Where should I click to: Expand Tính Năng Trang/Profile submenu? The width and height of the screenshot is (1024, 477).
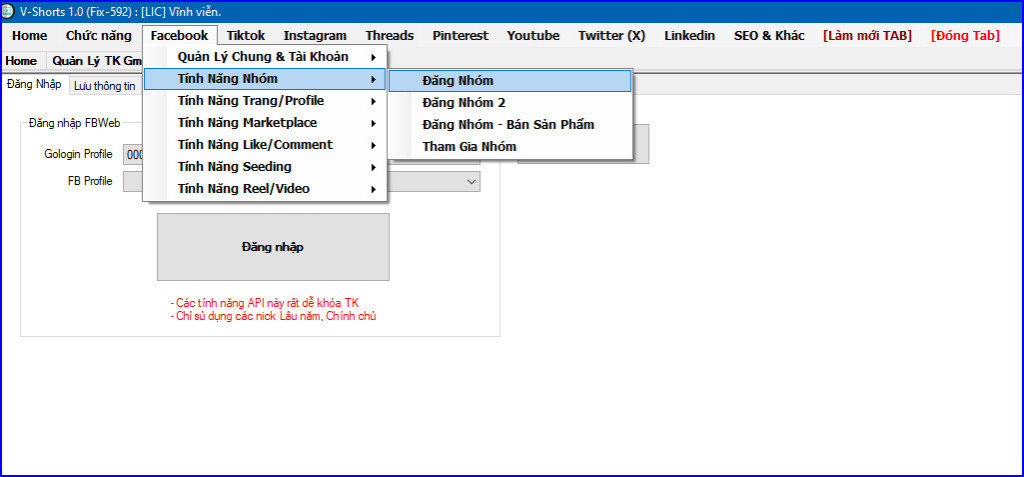251,101
